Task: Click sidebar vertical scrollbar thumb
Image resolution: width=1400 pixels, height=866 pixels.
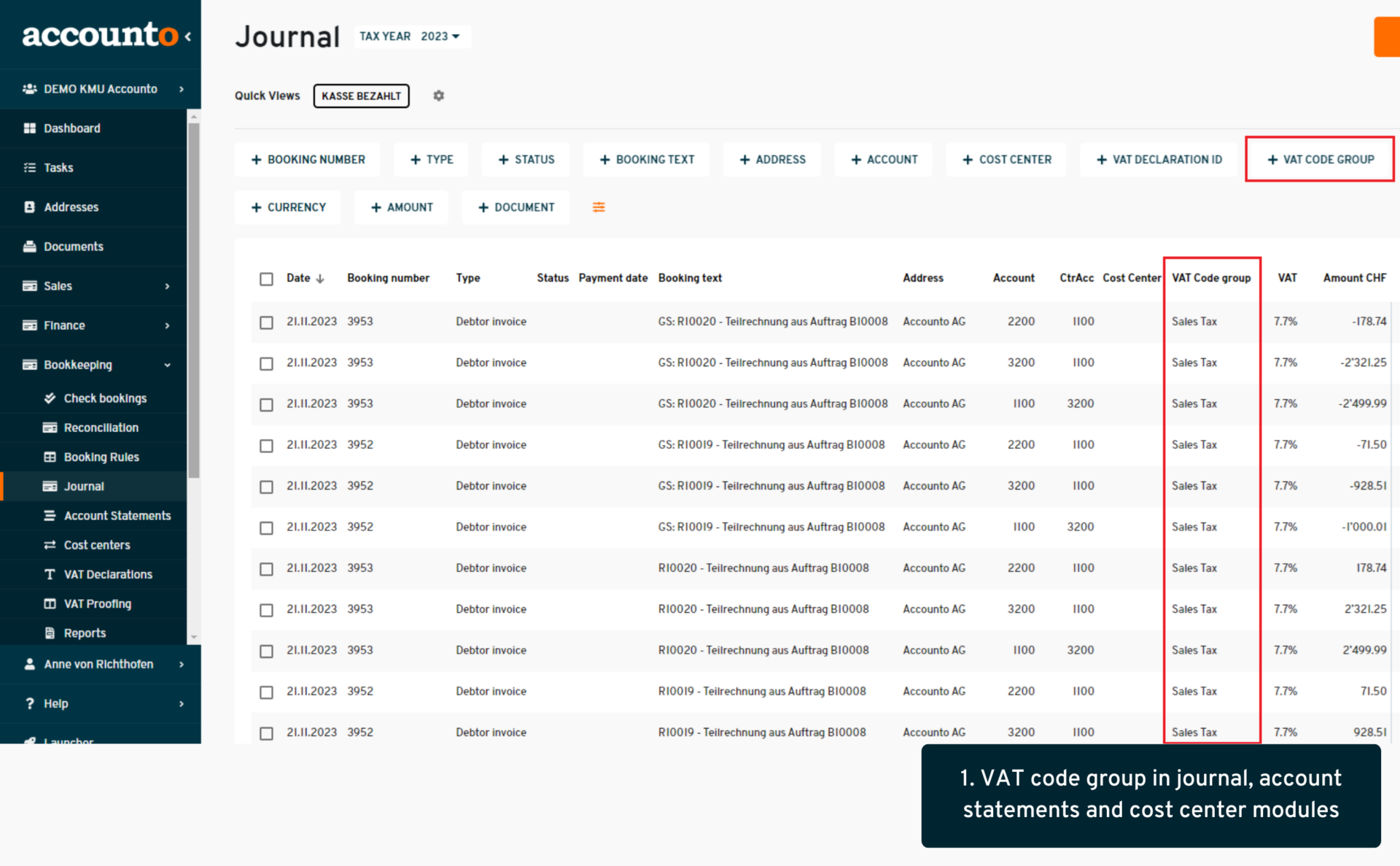Action: click(x=194, y=299)
